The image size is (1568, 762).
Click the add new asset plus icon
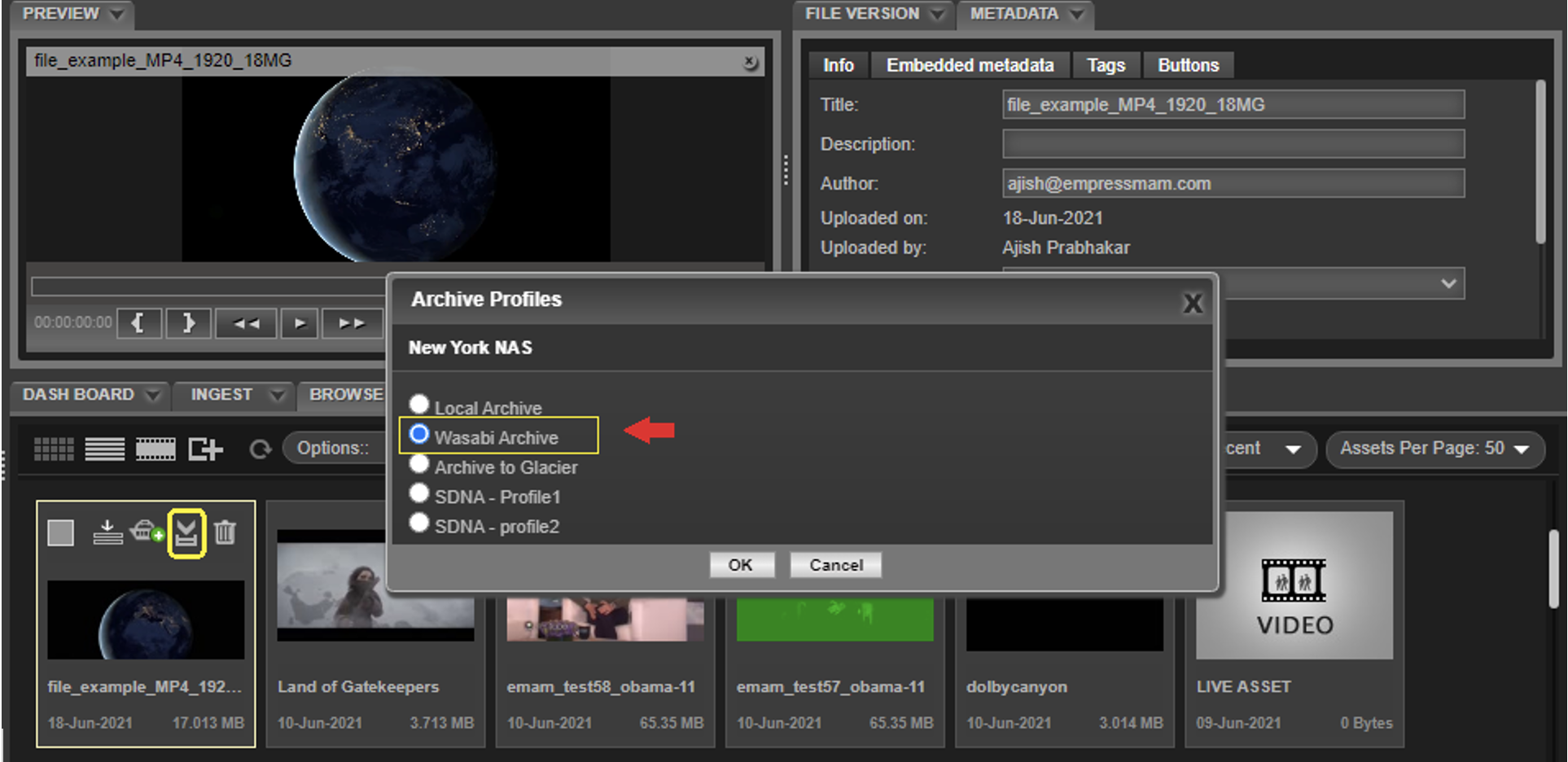click(205, 449)
